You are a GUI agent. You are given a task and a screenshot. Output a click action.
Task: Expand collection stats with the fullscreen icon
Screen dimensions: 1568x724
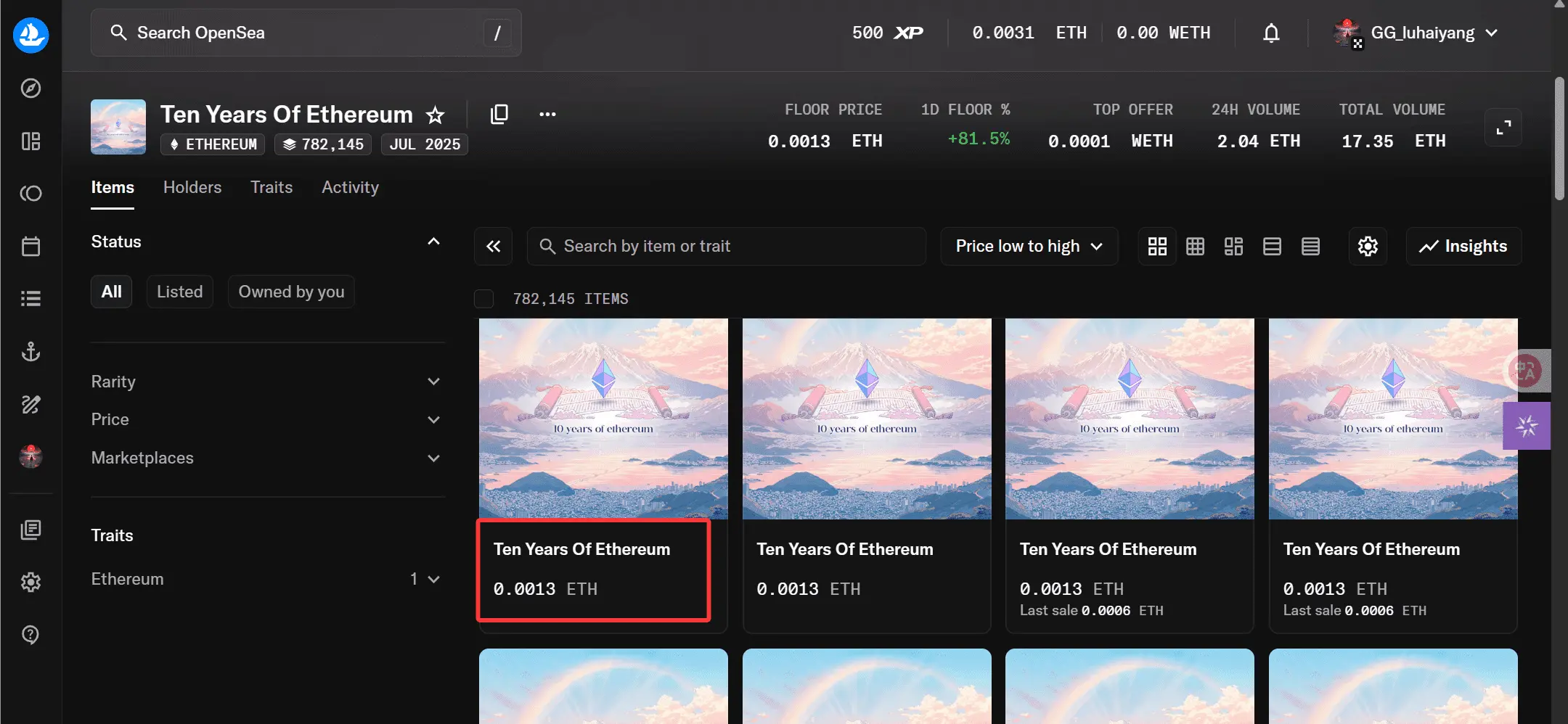click(1503, 128)
